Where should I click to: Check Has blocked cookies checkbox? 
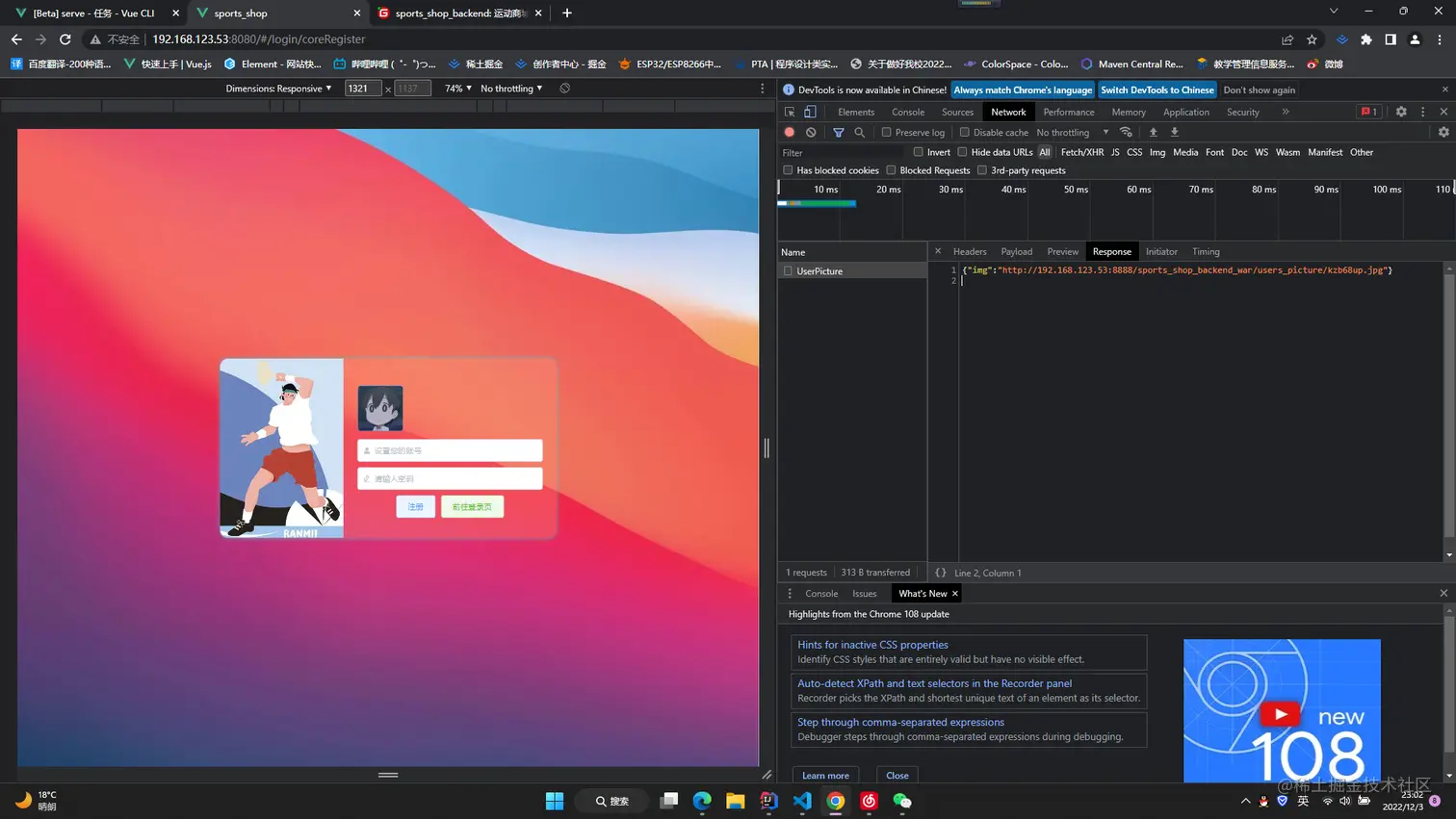788,170
